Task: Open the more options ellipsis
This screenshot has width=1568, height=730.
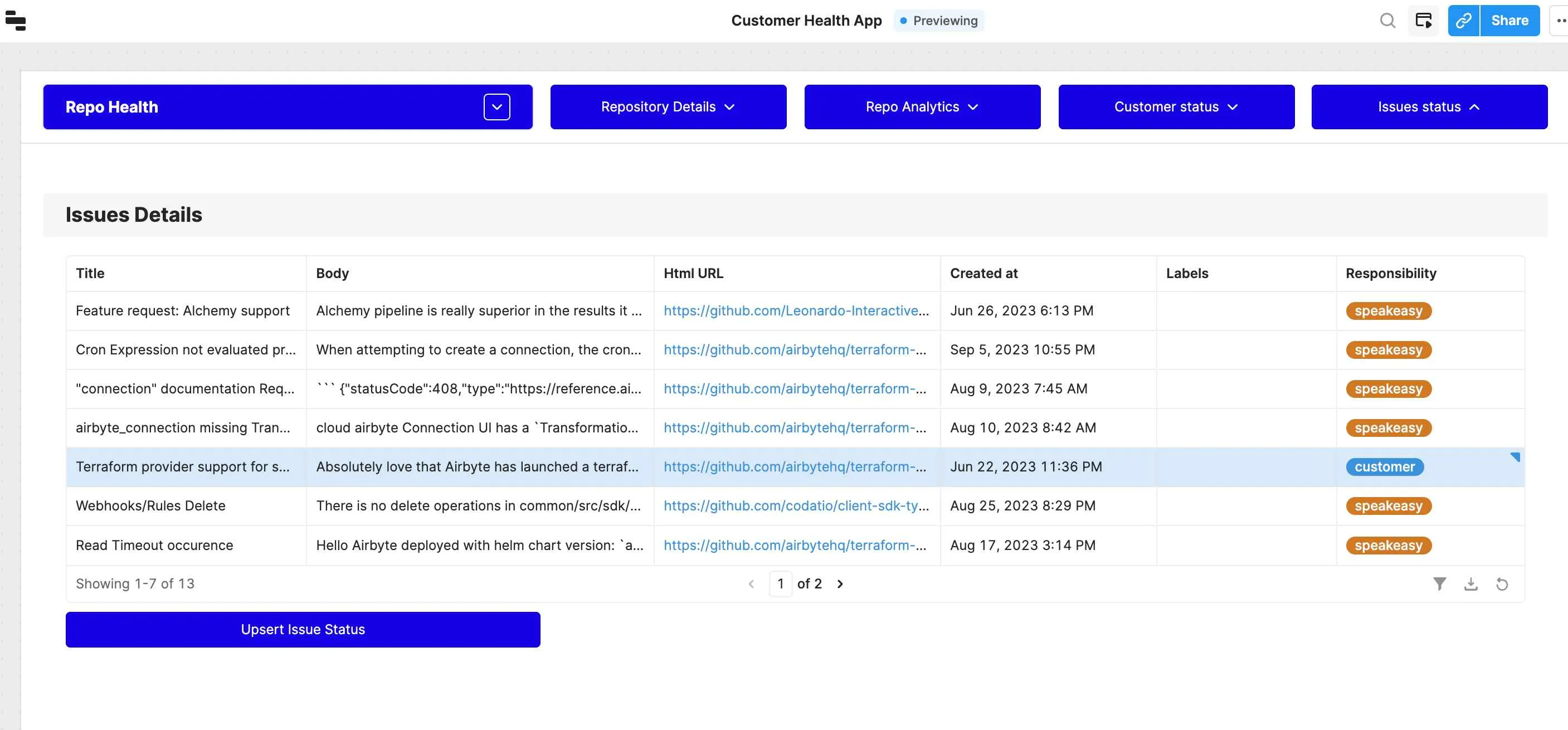Action: [x=1560, y=21]
